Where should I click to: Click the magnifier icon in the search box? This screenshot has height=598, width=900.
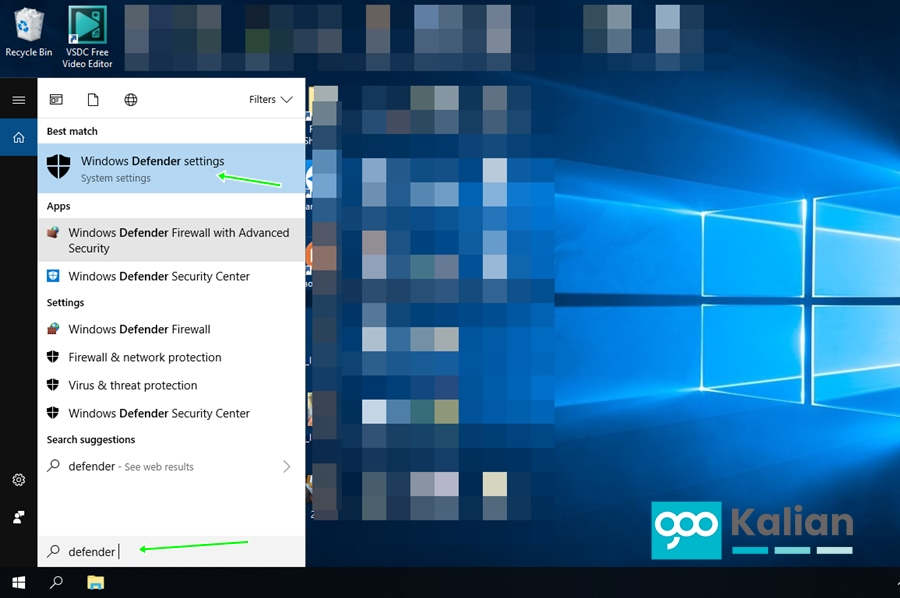[53, 551]
